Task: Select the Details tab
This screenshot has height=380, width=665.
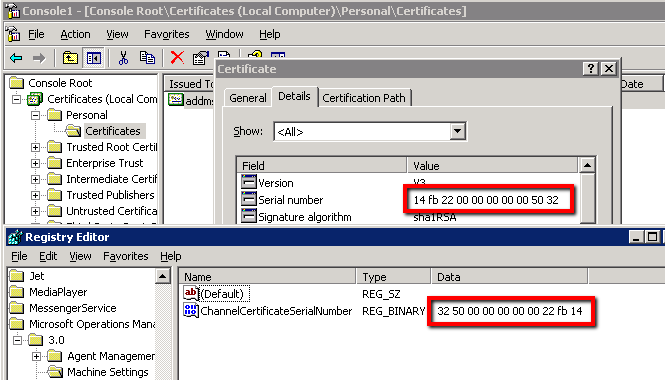Action: (294, 96)
